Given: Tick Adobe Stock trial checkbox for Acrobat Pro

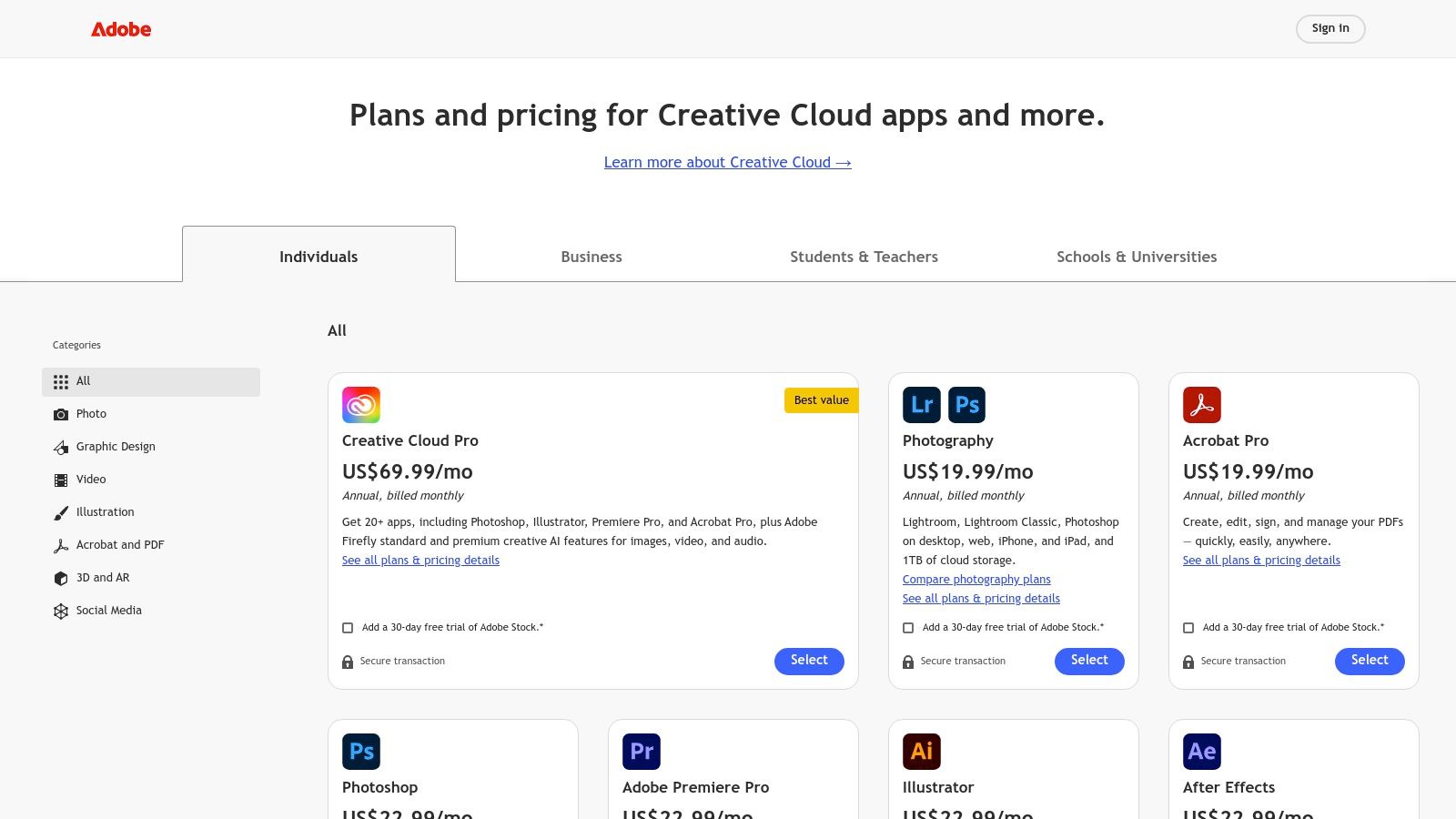Looking at the screenshot, I should click(x=1188, y=628).
